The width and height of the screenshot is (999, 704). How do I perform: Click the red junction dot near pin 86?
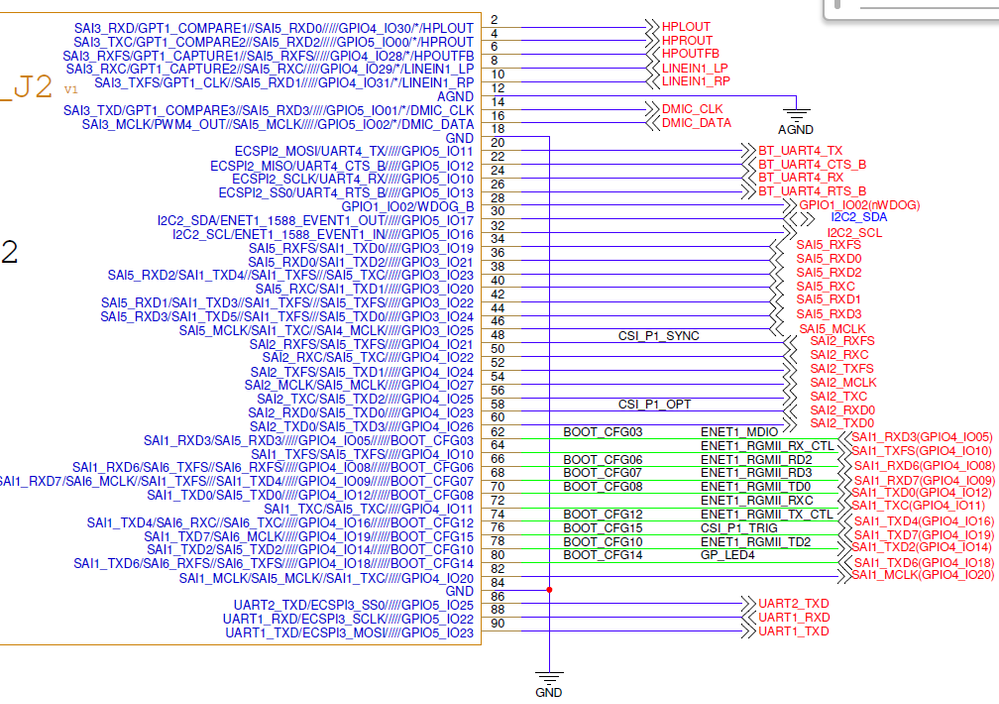click(x=549, y=590)
